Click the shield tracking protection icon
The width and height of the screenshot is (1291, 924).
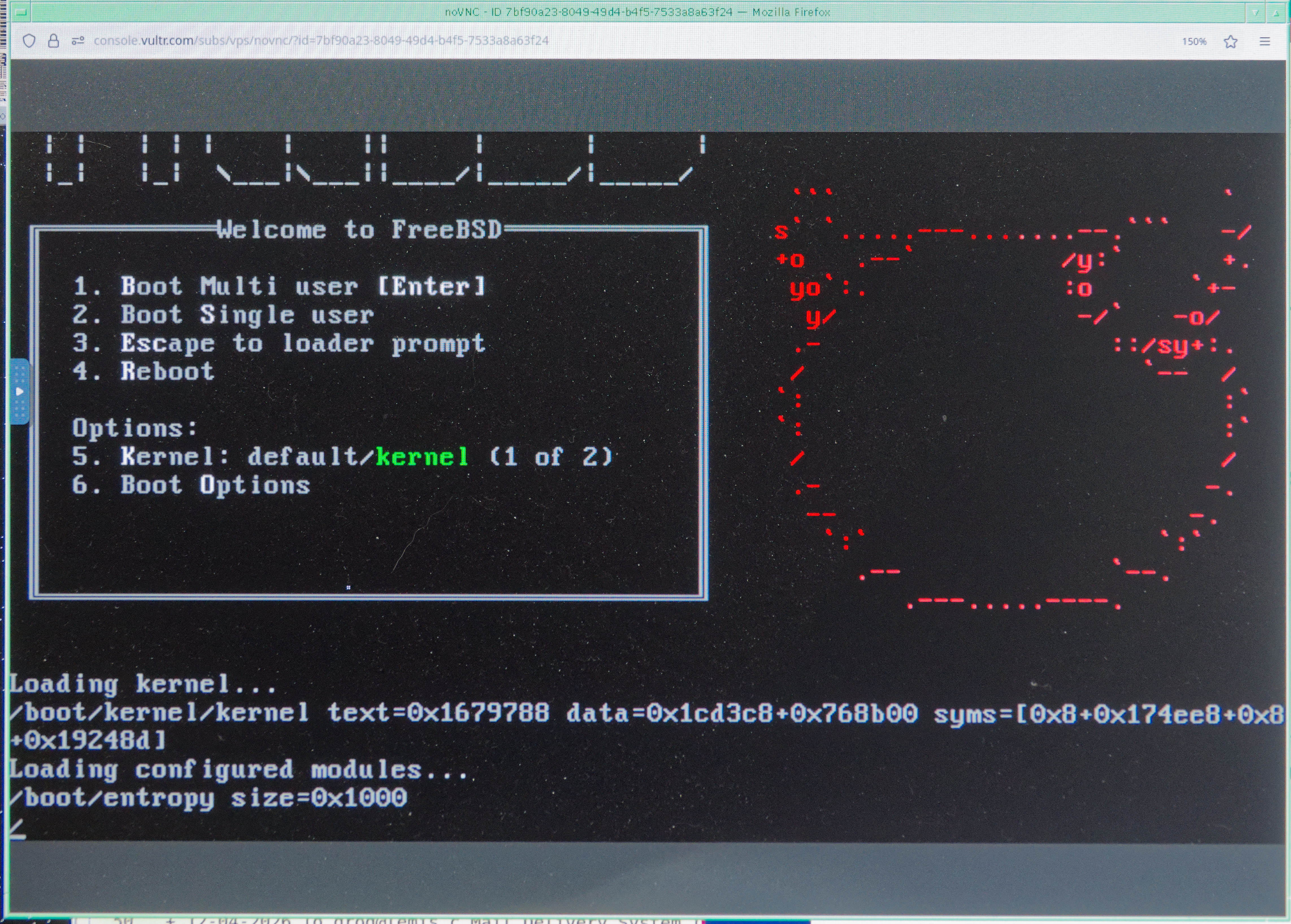[29, 41]
